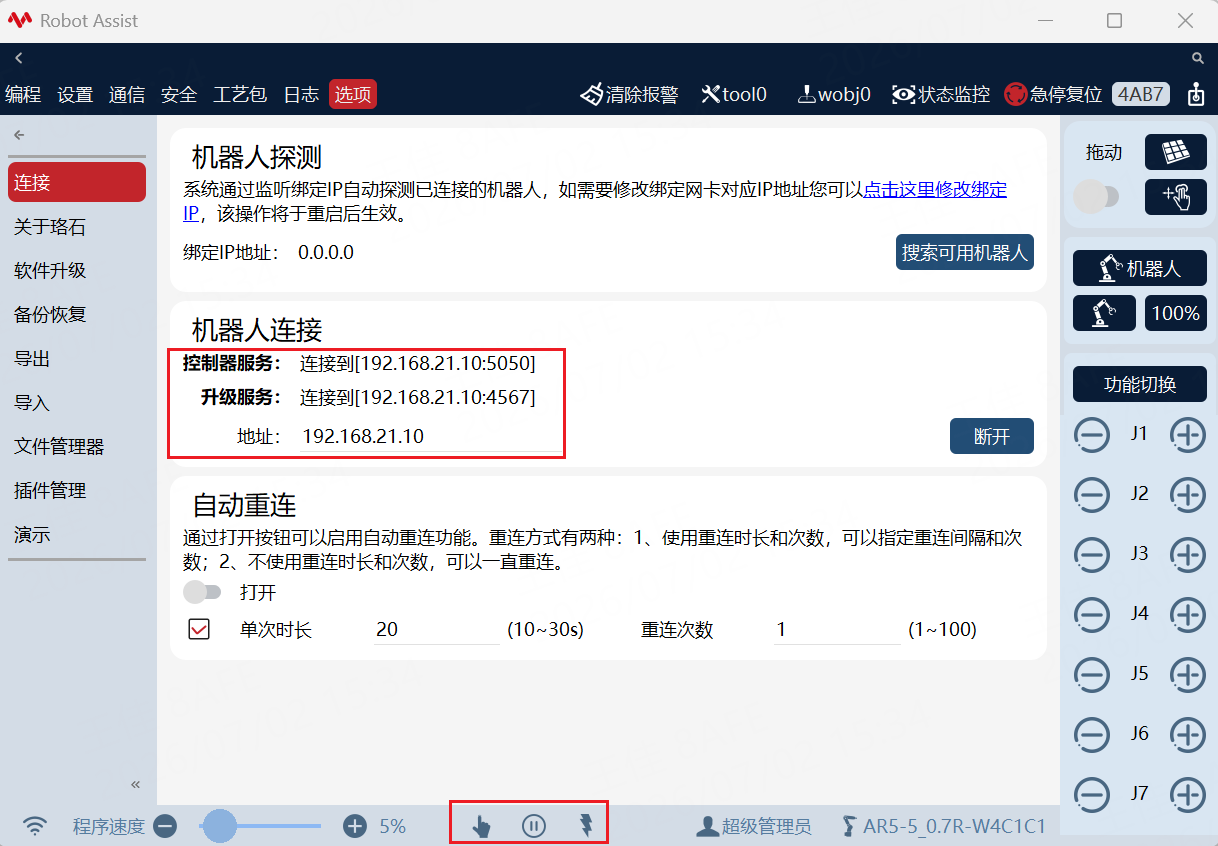The image size is (1218, 846).
Task: Open the tool0 tool selector
Action: coord(734,95)
